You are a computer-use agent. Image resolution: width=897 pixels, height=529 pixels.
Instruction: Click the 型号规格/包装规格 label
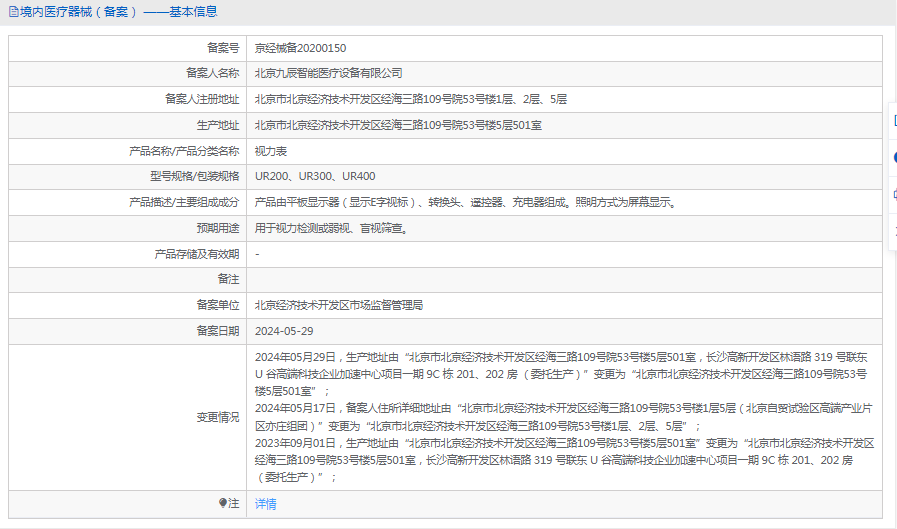195,176
